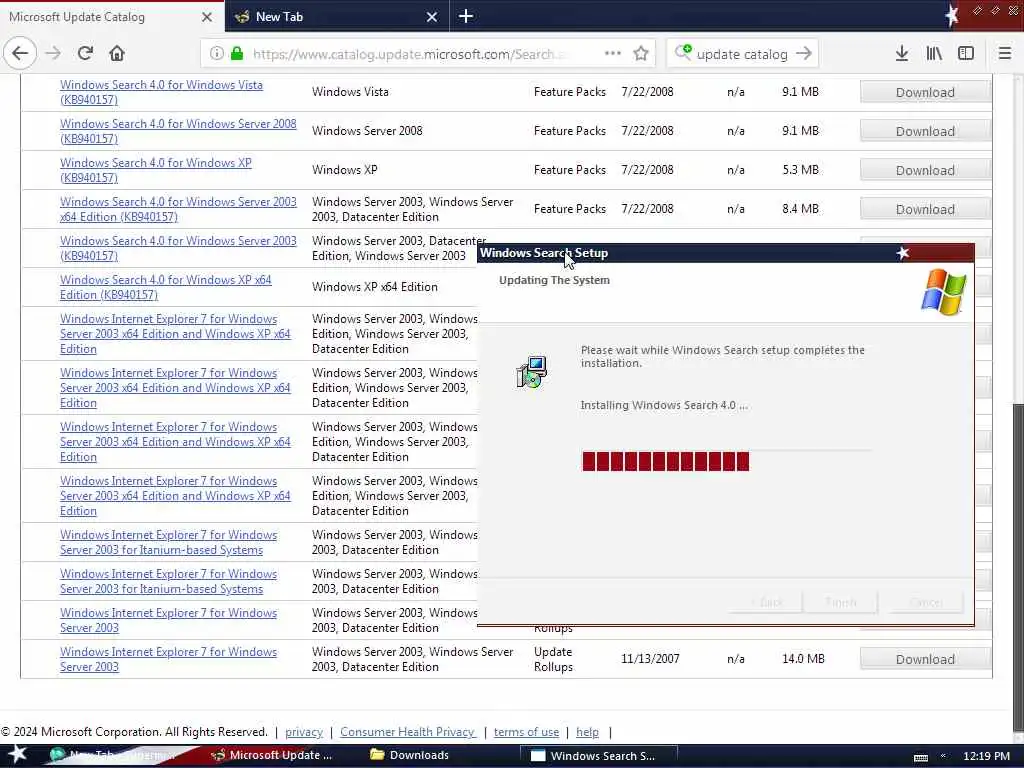Open a new browser tab with plus
The width and height of the screenshot is (1024, 768).
pos(466,16)
